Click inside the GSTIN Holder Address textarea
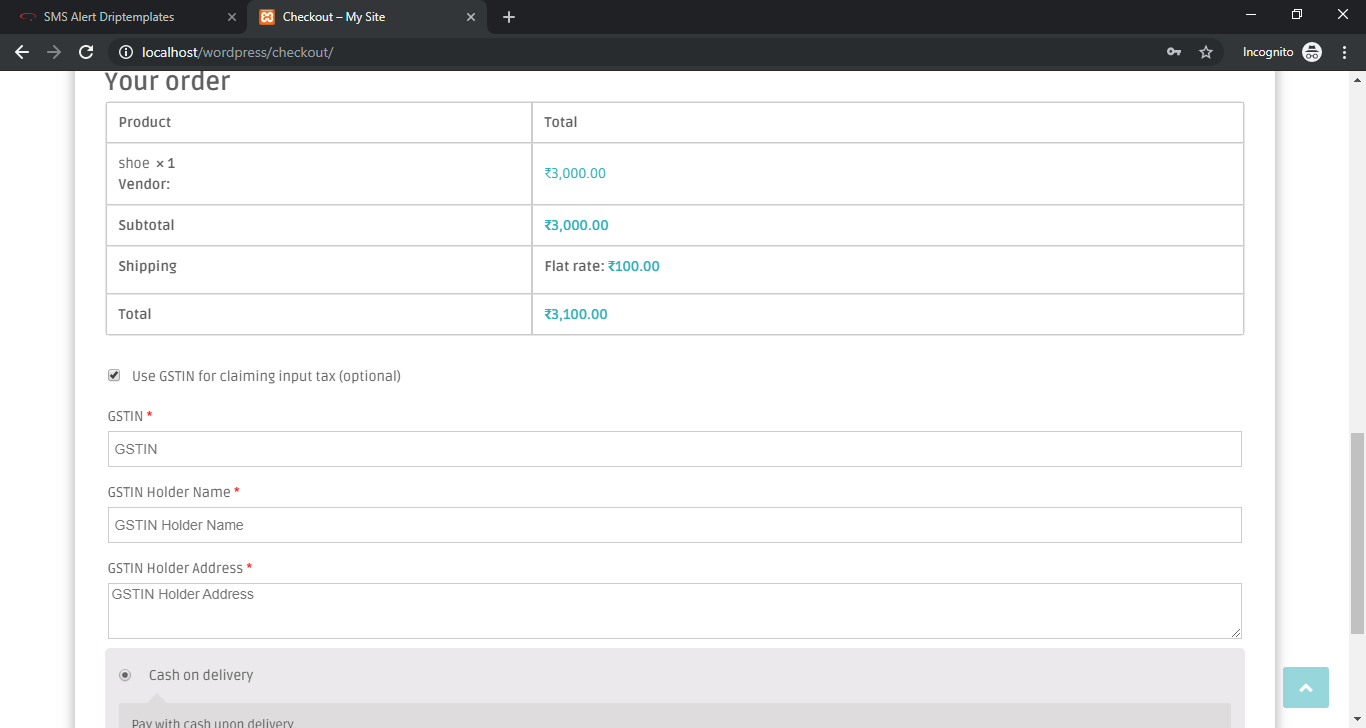 pyautogui.click(x=674, y=611)
